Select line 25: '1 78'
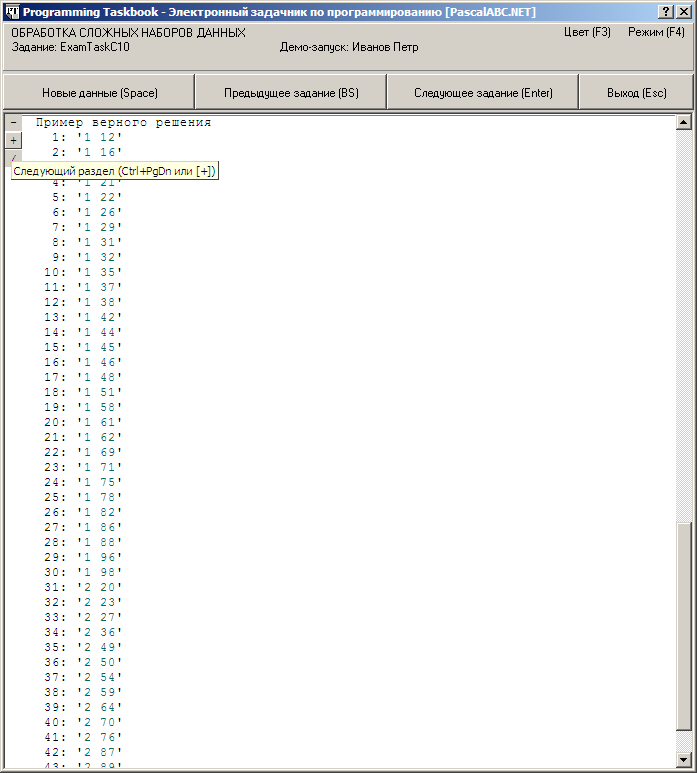 (x=83, y=497)
